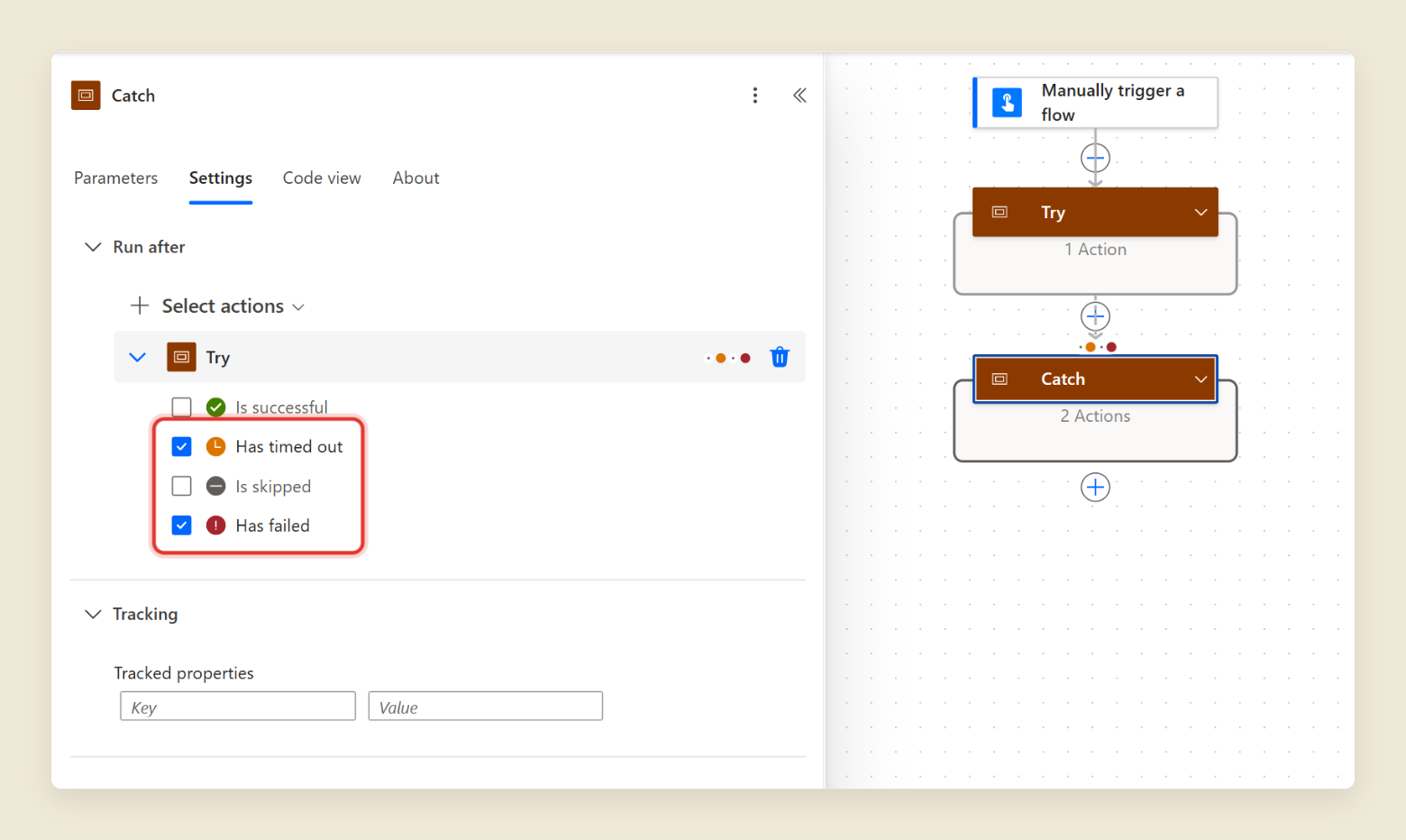Collapse the Try run-after conditions
This screenshot has width=1406, height=840.
click(138, 358)
